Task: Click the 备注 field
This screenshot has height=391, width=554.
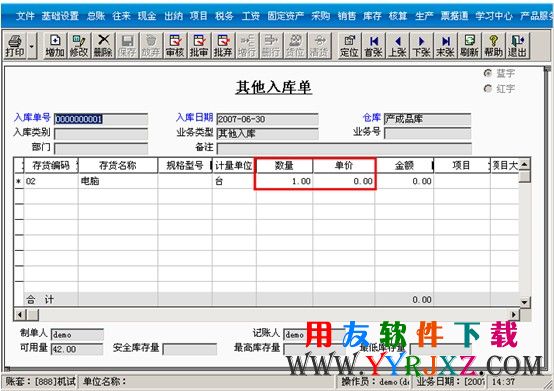Action: pyautogui.click(x=344, y=149)
